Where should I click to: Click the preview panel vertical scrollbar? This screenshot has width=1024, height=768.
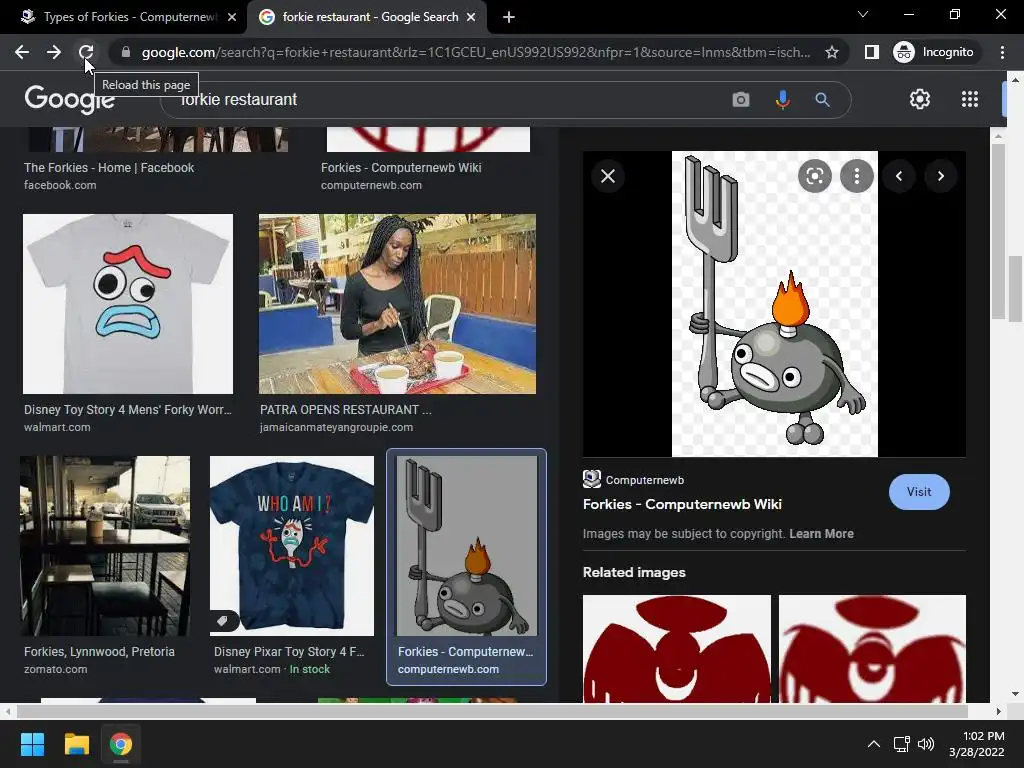[x=997, y=232]
